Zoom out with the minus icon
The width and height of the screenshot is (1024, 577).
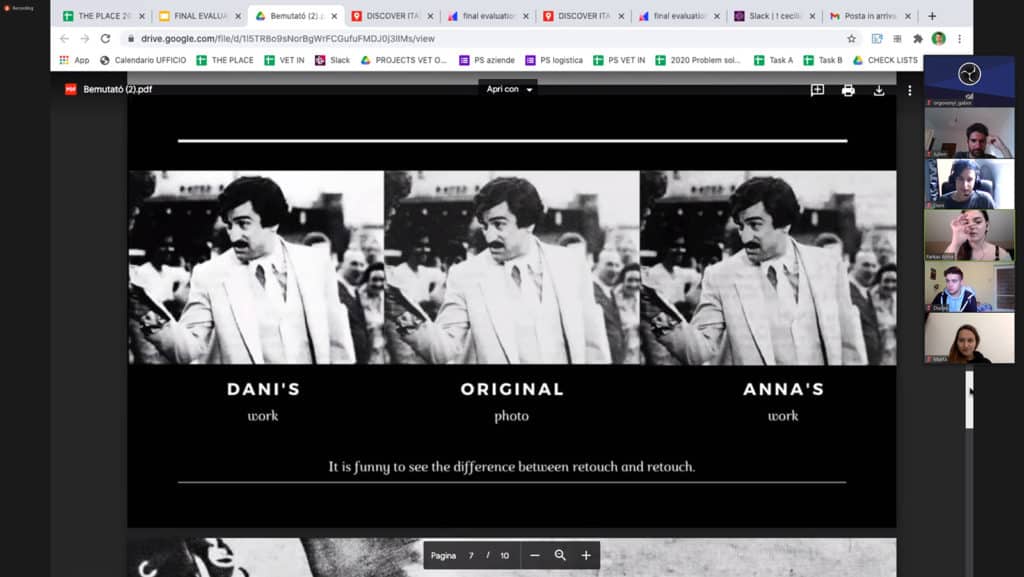click(535, 555)
